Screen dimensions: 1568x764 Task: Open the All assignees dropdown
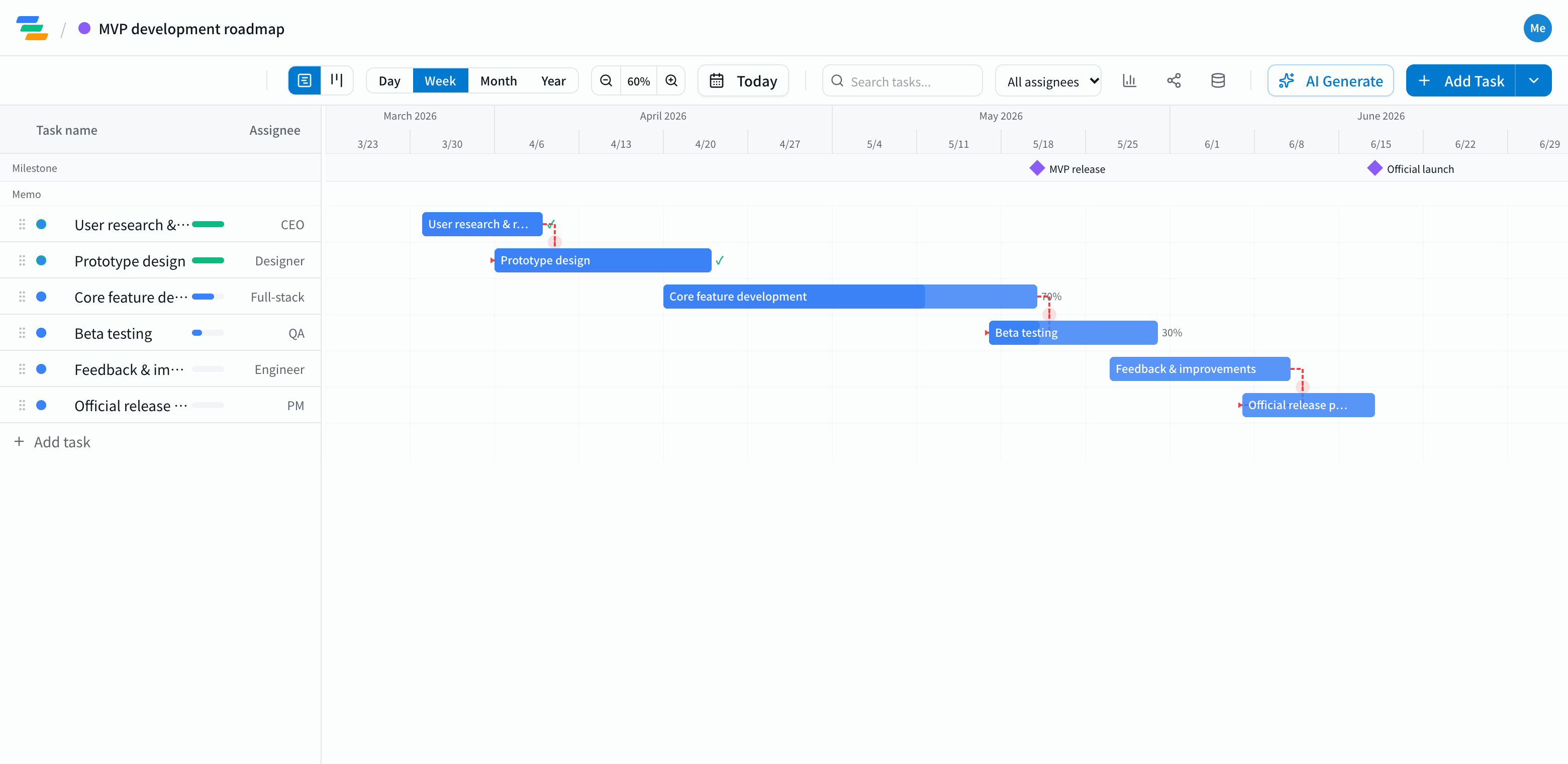(1048, 81)
